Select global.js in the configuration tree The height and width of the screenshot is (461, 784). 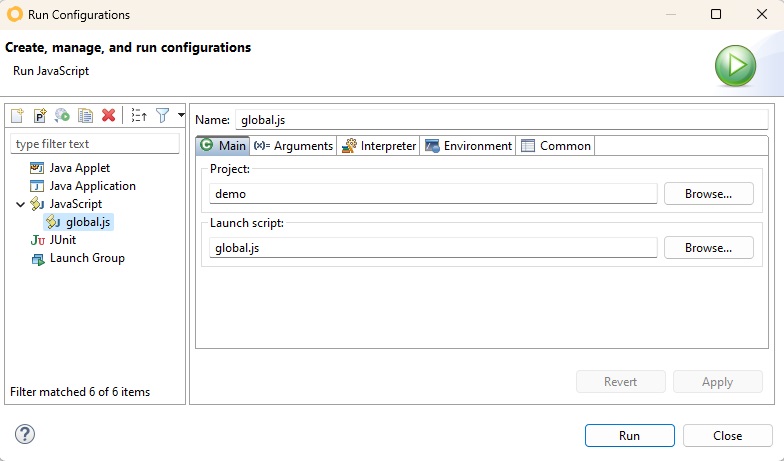pyautogui.click(x=87, y=222)
